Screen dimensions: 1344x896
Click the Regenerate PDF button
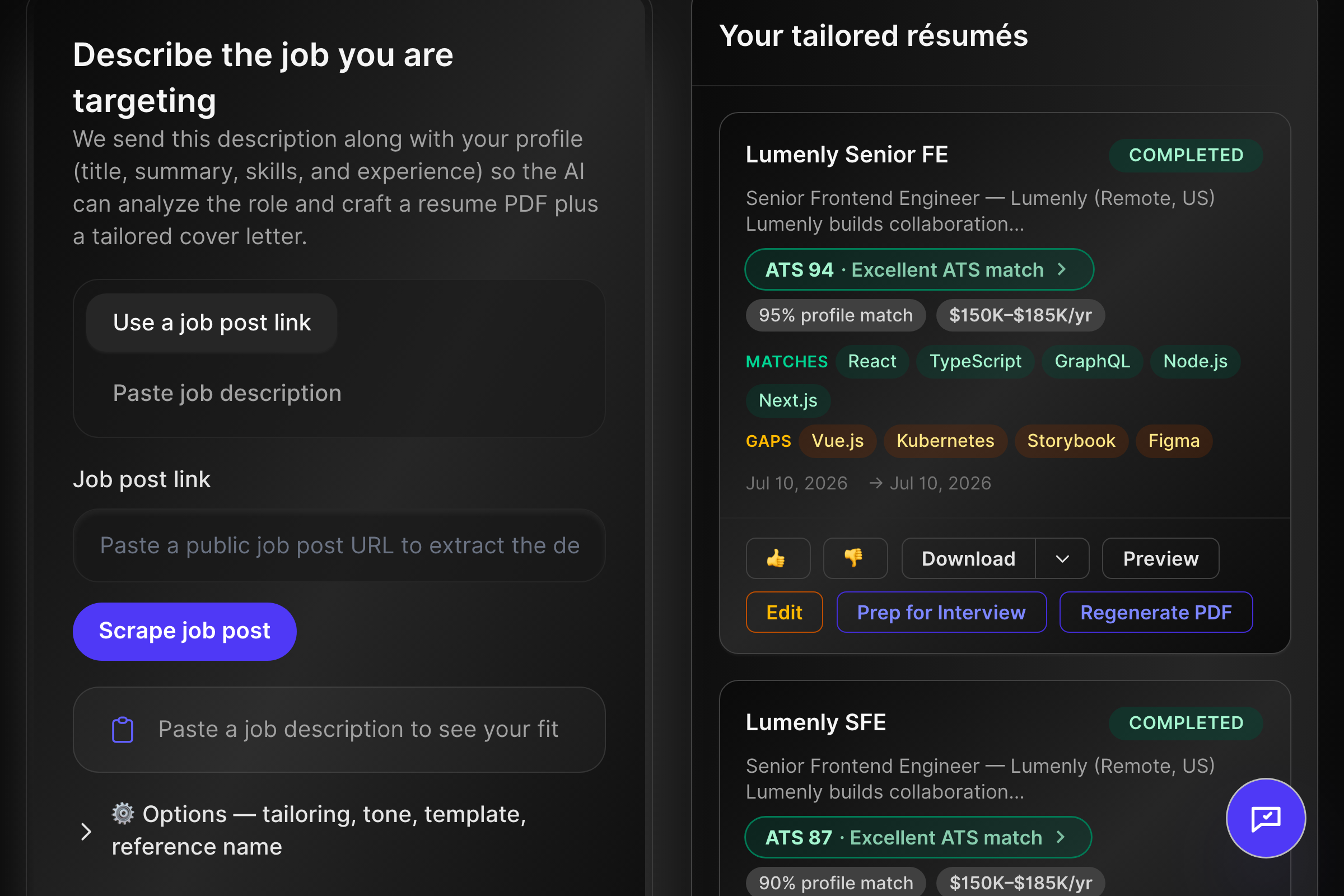(1155, 612)
